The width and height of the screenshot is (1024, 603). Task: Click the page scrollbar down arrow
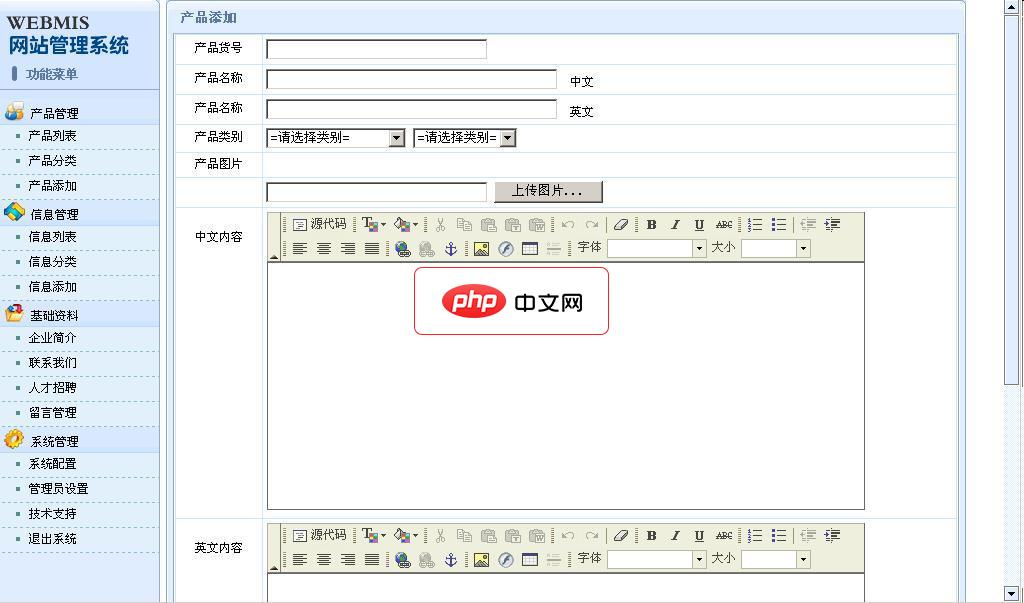click(1012, 594)
